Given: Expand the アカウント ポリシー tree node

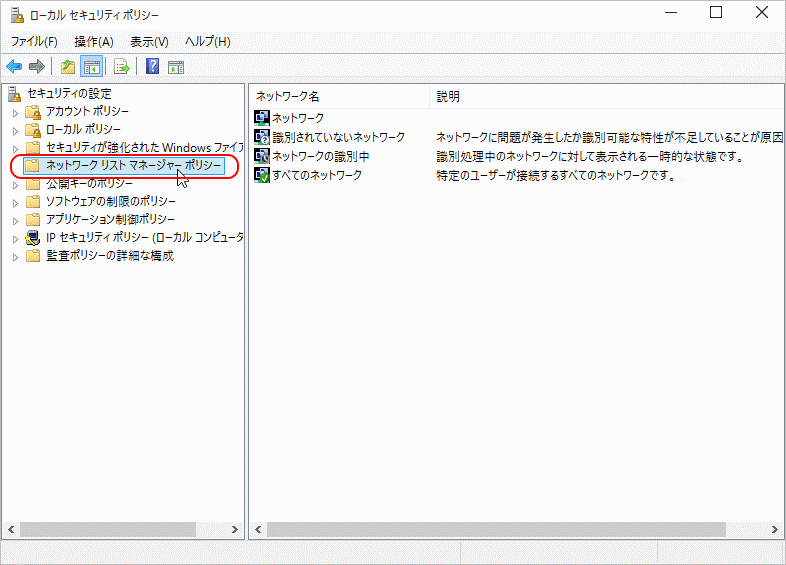Looking at the screenshot, I should 16,113.
